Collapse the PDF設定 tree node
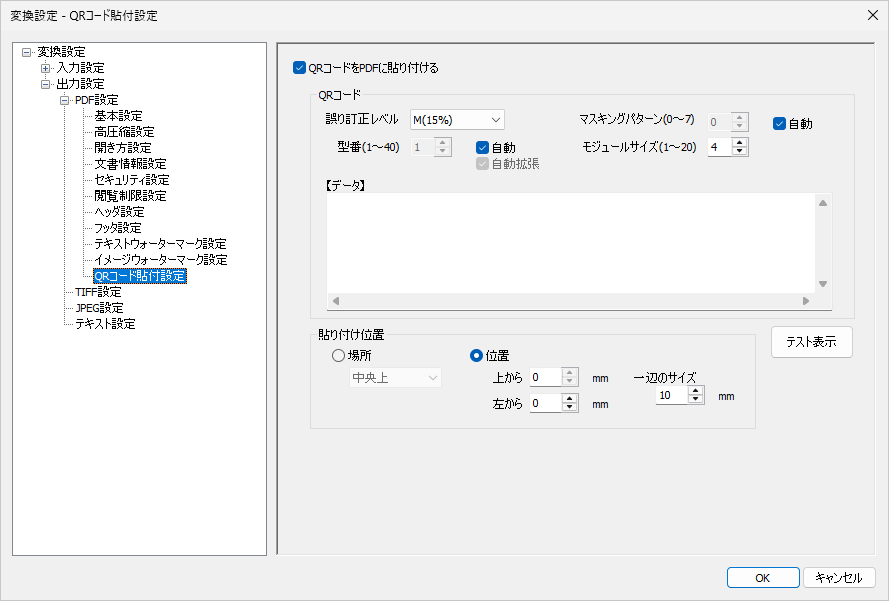Screen dimensions: 889x601 click(x=63, y=100)
